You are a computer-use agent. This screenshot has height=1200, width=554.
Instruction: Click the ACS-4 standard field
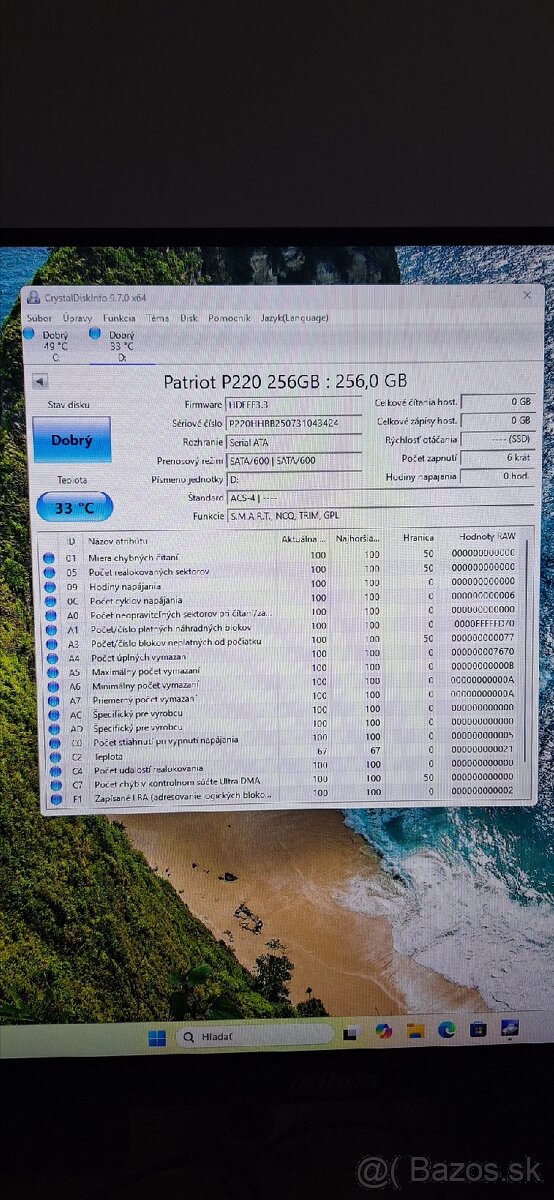click(380, 497)
